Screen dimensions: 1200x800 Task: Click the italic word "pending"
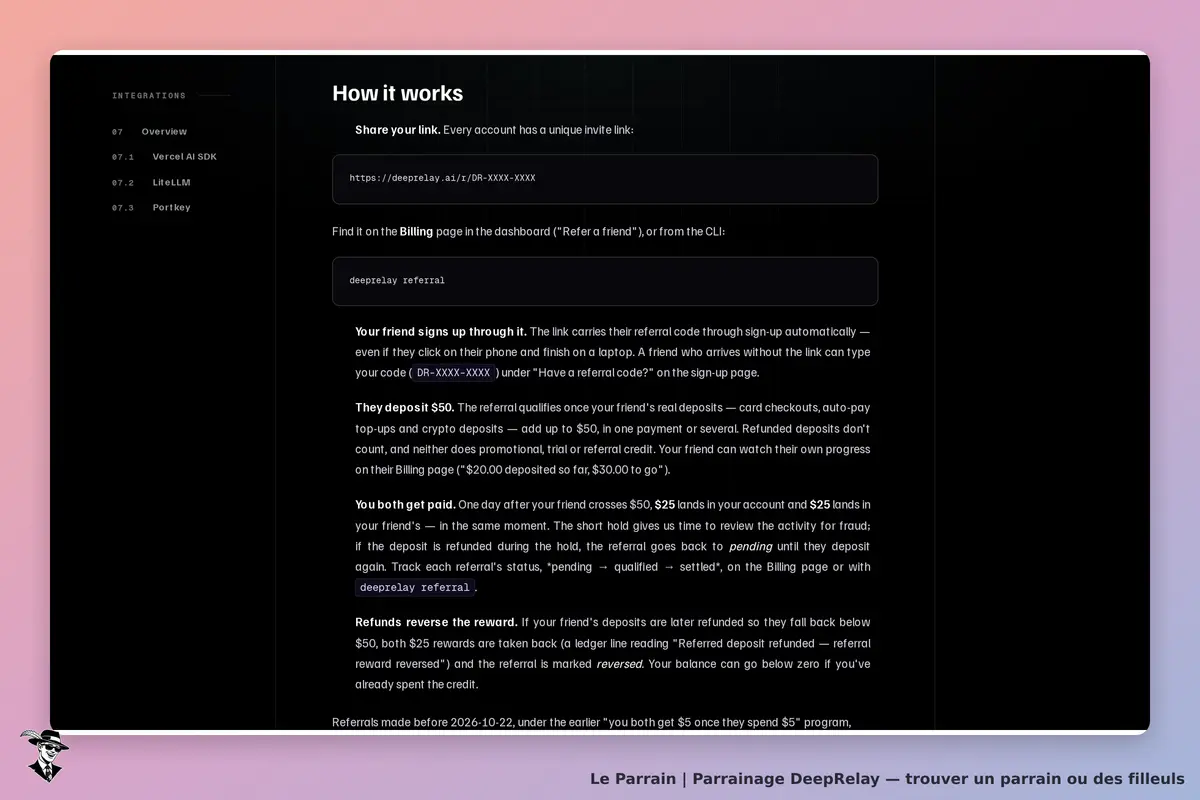click(x=750, y=547)
